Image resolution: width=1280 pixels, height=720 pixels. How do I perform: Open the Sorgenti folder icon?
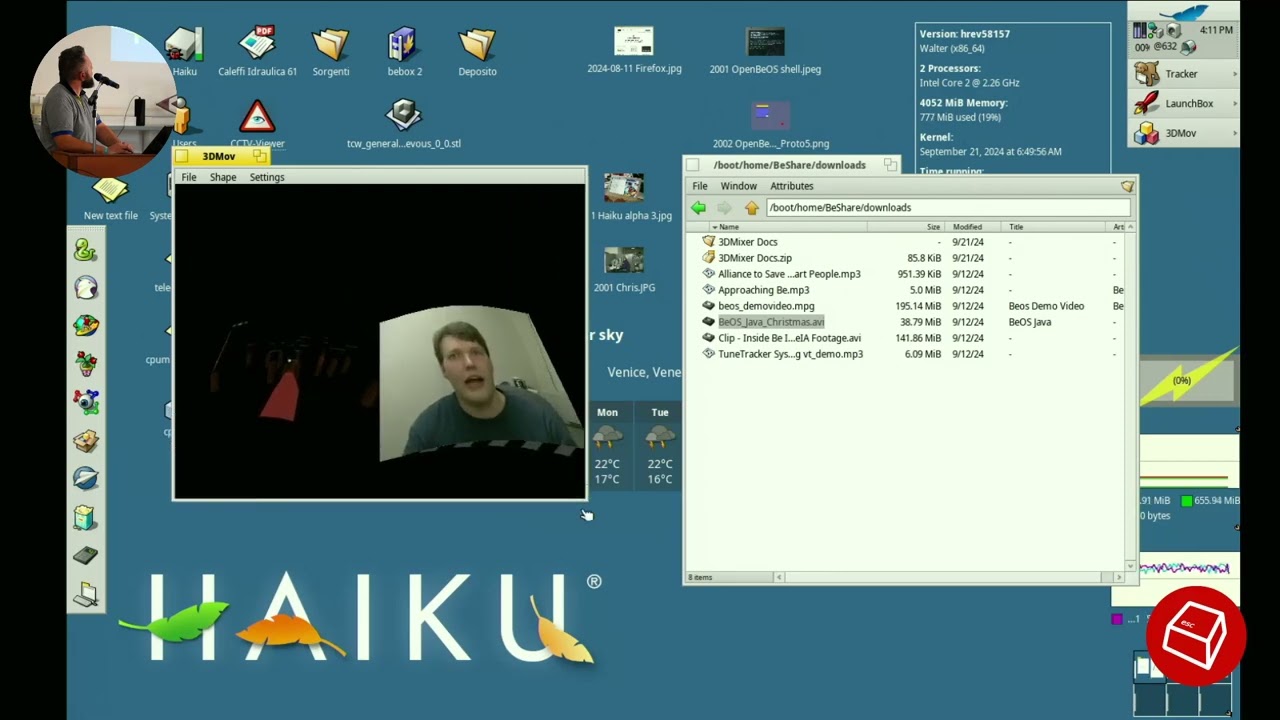tap(330, 44)
